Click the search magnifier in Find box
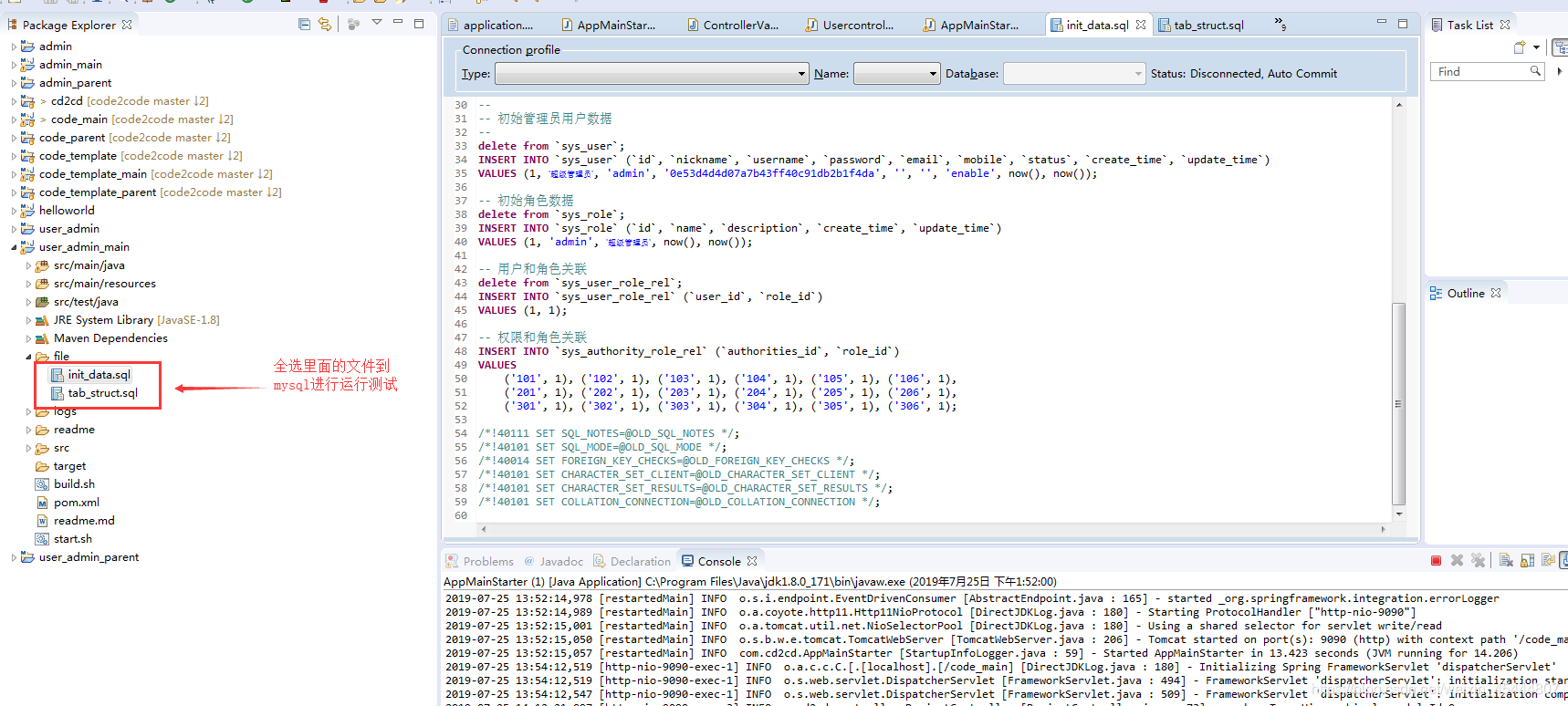 [x=1535, y=71]
